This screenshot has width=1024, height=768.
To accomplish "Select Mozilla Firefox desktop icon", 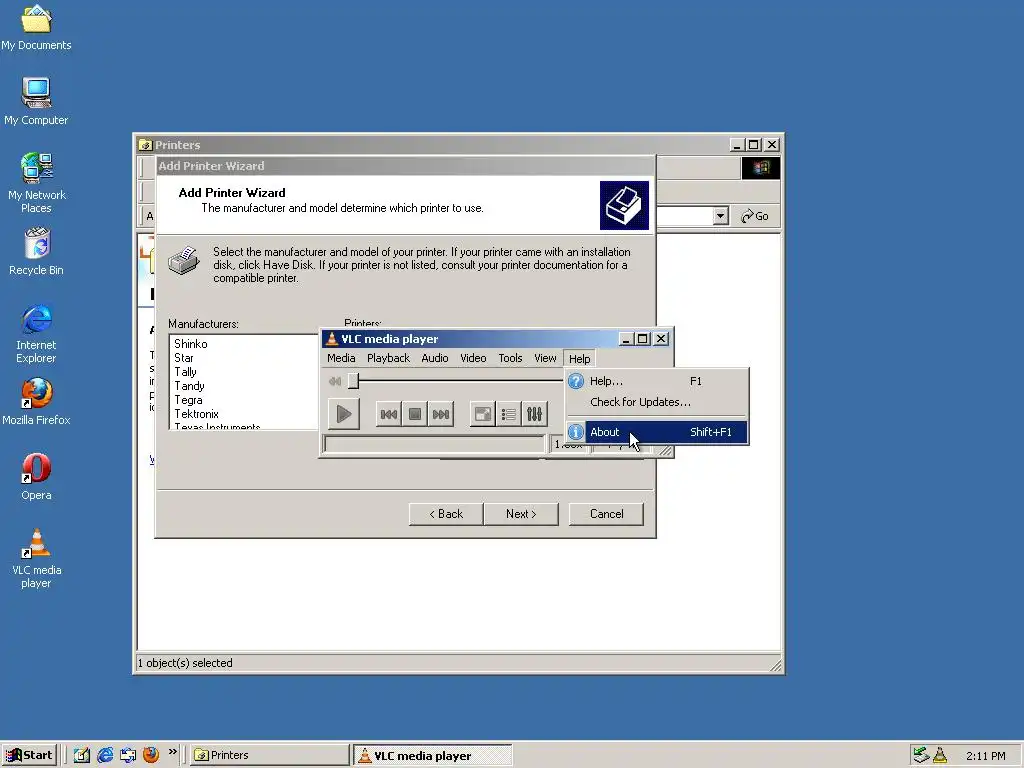I will click(x=36, y=402).
